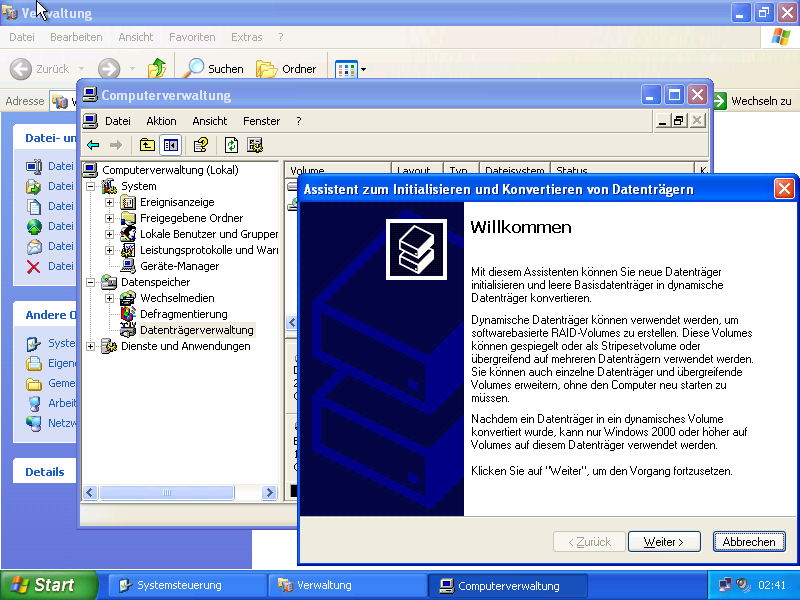Open the views dropdown arrow in Verwaltung toolbar

(x=363, y=69)
